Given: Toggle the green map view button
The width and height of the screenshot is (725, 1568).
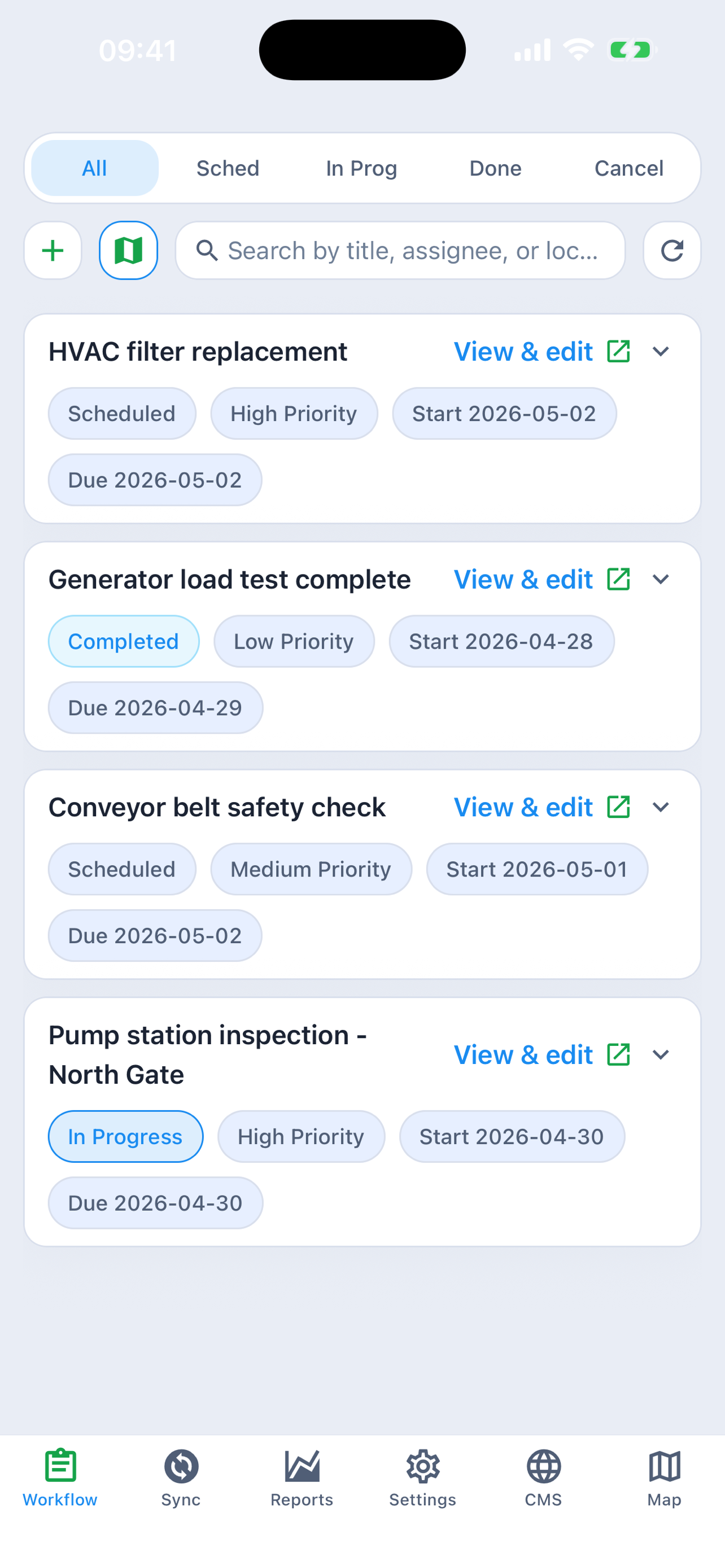Looking at the screenshot, I should pos(128,250).
